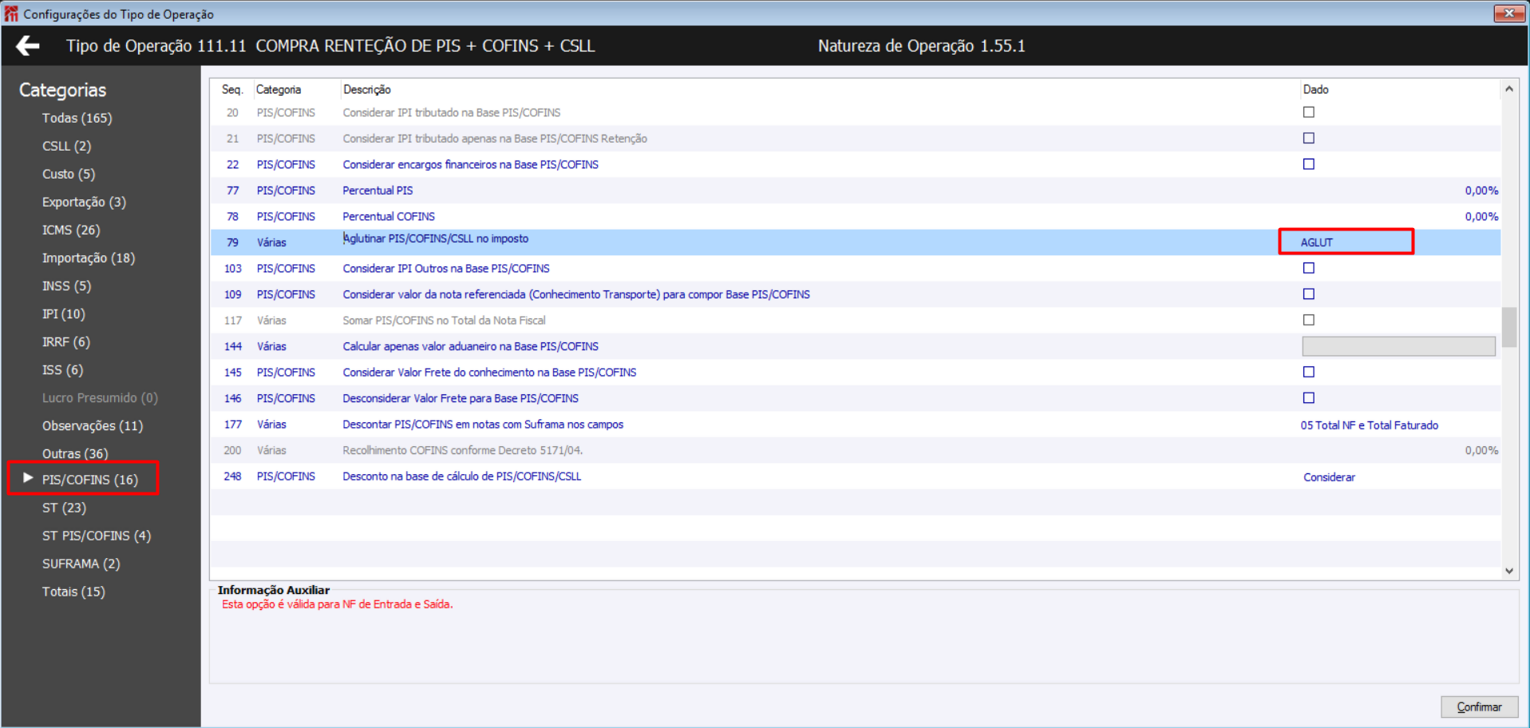Select the Totais (15) category
The image size is (1530, 728).
click(73, 592)
